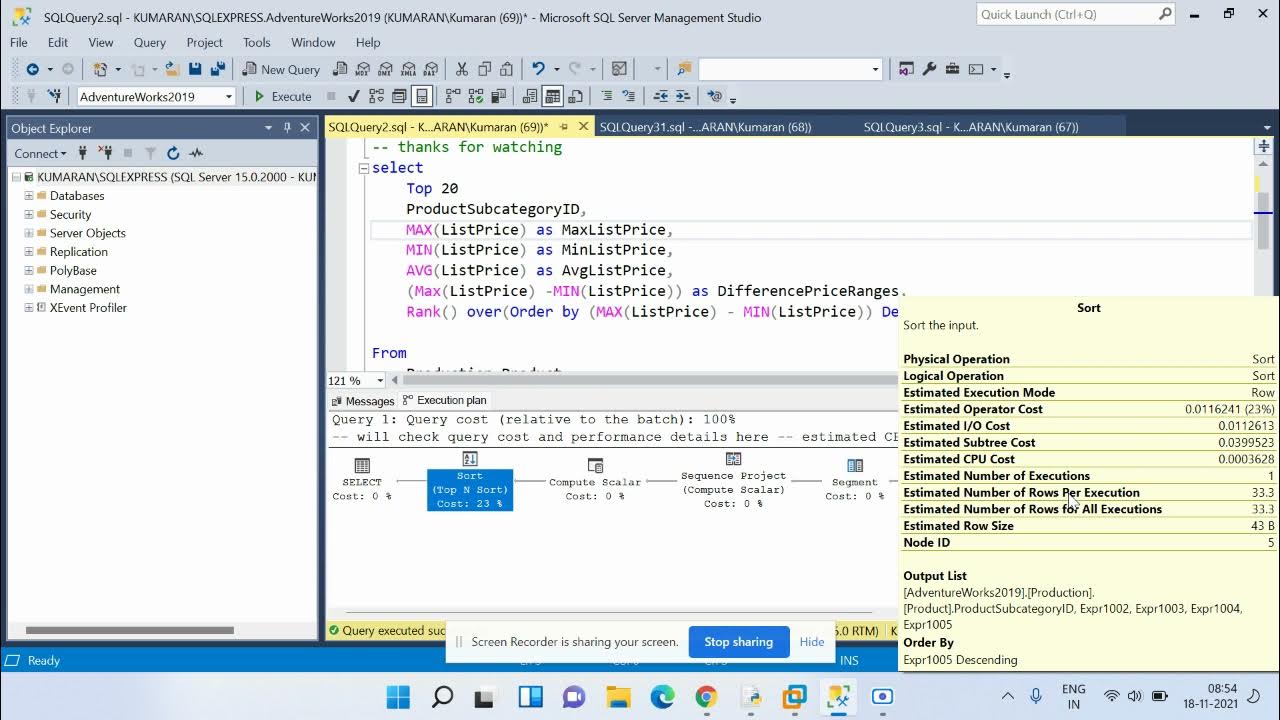Open the Tools menu
1280x720 pixels.
256,42
